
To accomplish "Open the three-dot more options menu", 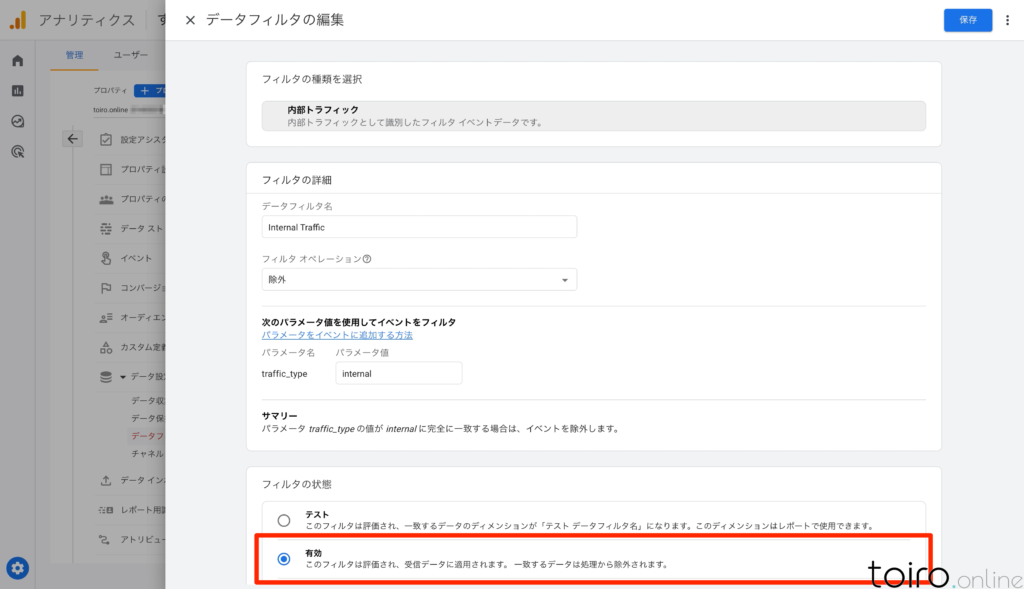I will click(1007, 20).
